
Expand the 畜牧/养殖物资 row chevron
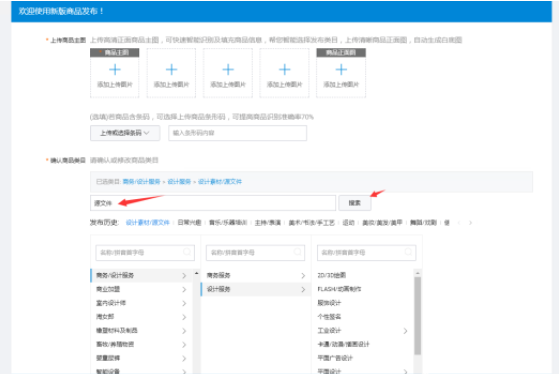[x=184, y=345]
